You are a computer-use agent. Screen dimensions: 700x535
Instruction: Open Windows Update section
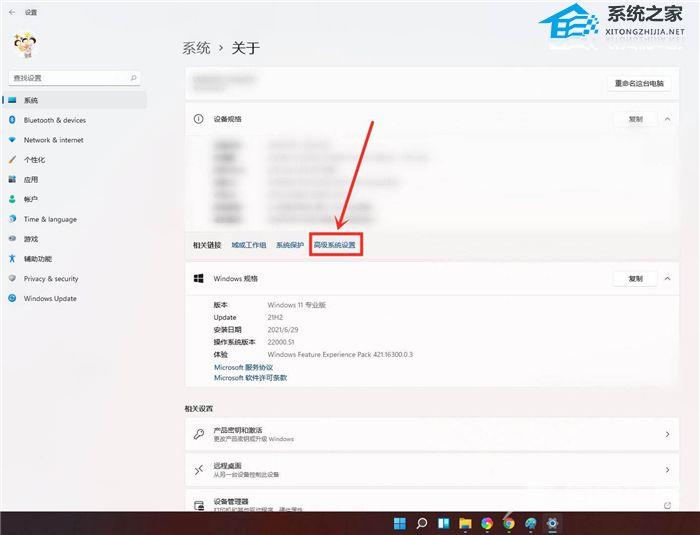[x=74, y=298]
